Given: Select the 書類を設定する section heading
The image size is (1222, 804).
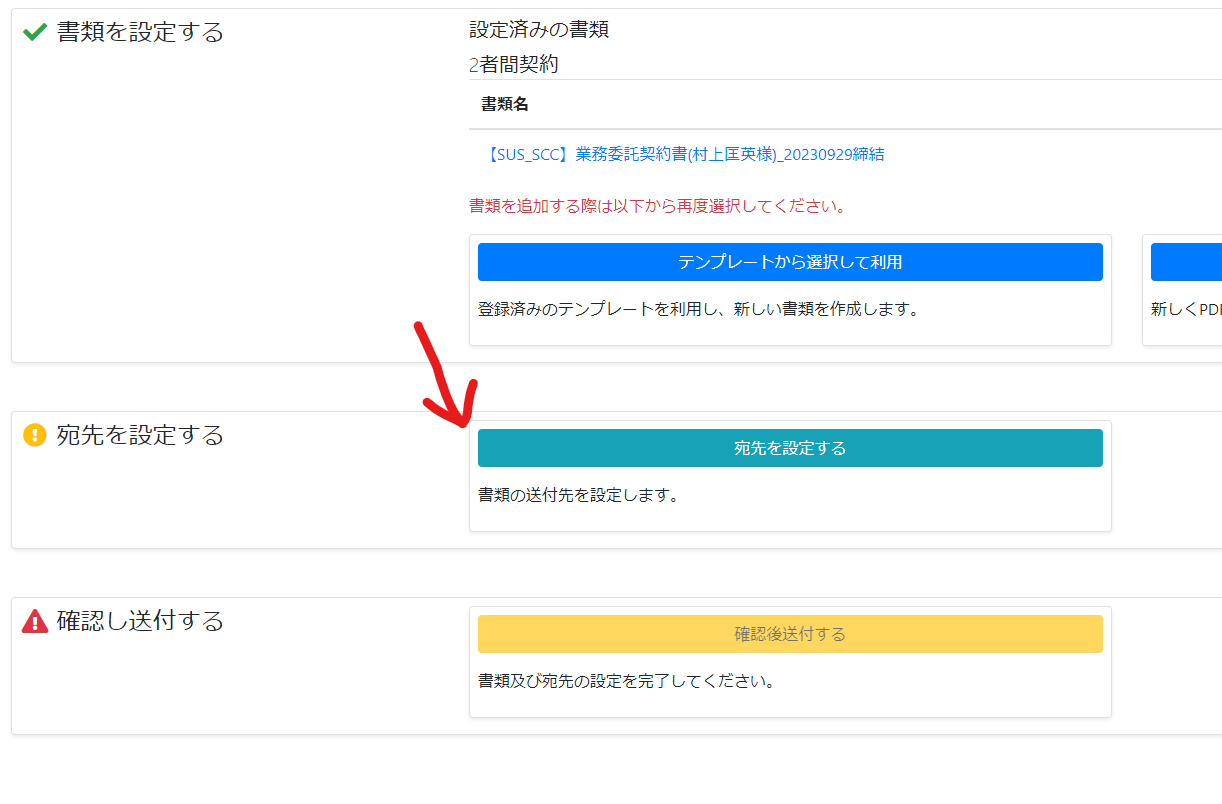Looking at the screenshot, I should point(140,32).
